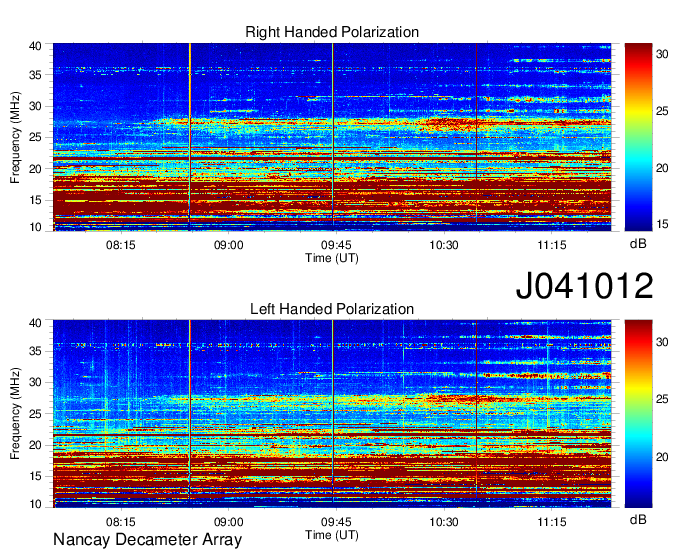The height and width of the screenshot is (552, 680).
Task: Click the dB unit label under the top colorbar
Action: pyautogui.click(x=638, y=244)
